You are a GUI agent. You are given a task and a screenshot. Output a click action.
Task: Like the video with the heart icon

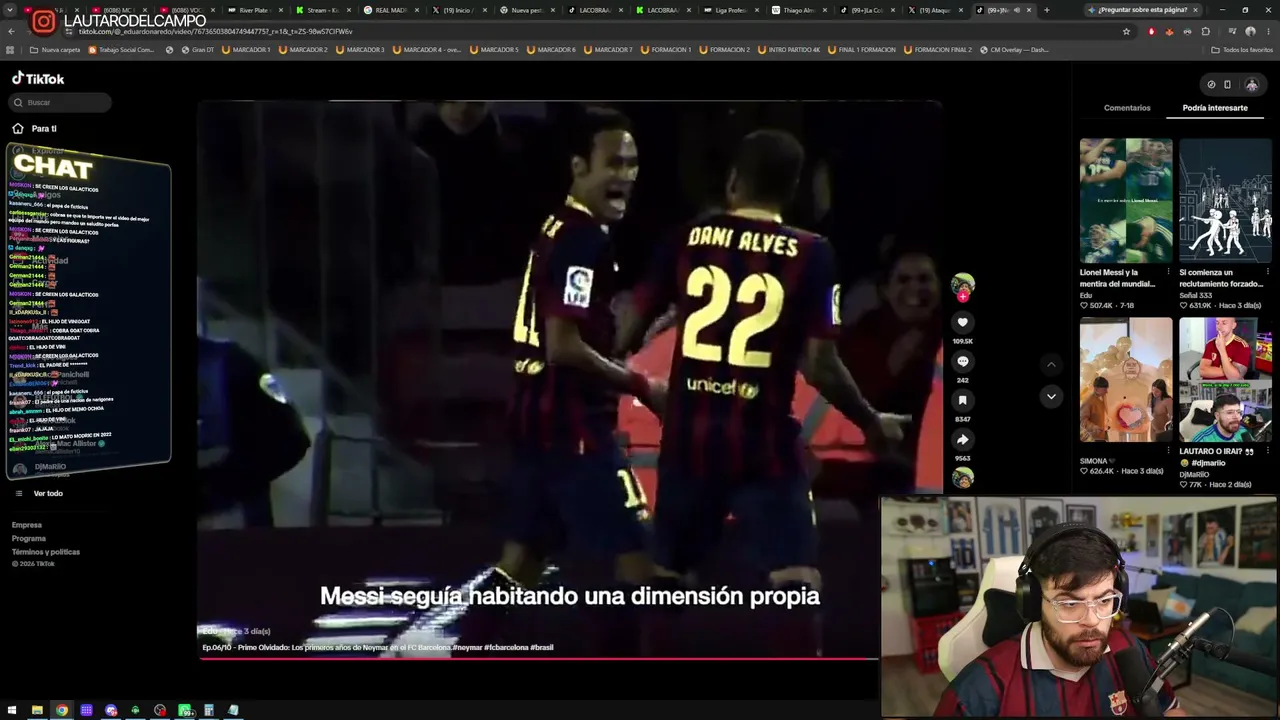963,322
